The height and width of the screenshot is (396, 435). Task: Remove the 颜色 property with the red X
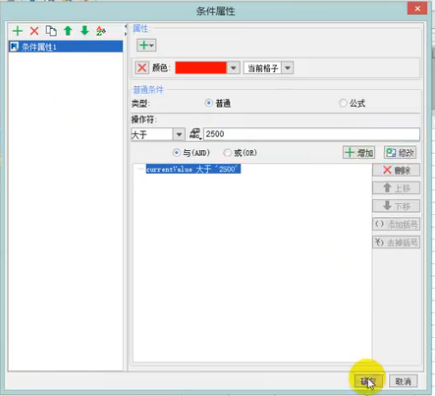pos(142,68)
